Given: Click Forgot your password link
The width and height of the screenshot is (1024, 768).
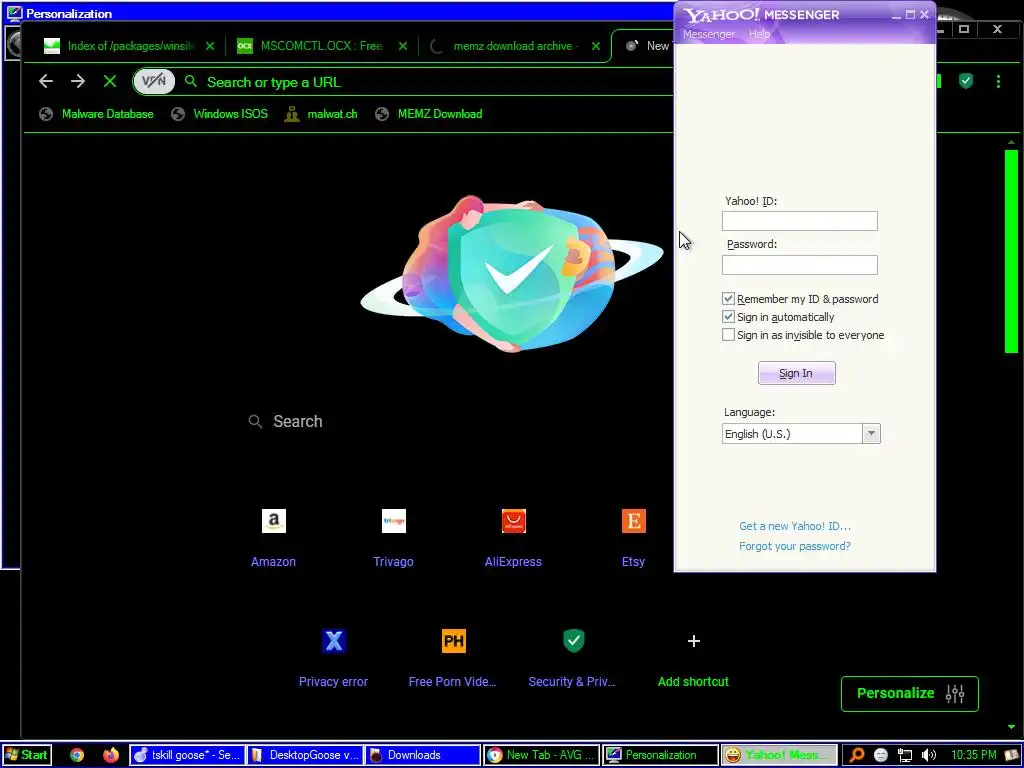Looking at the screenshot, I should [x=795, y=546].
